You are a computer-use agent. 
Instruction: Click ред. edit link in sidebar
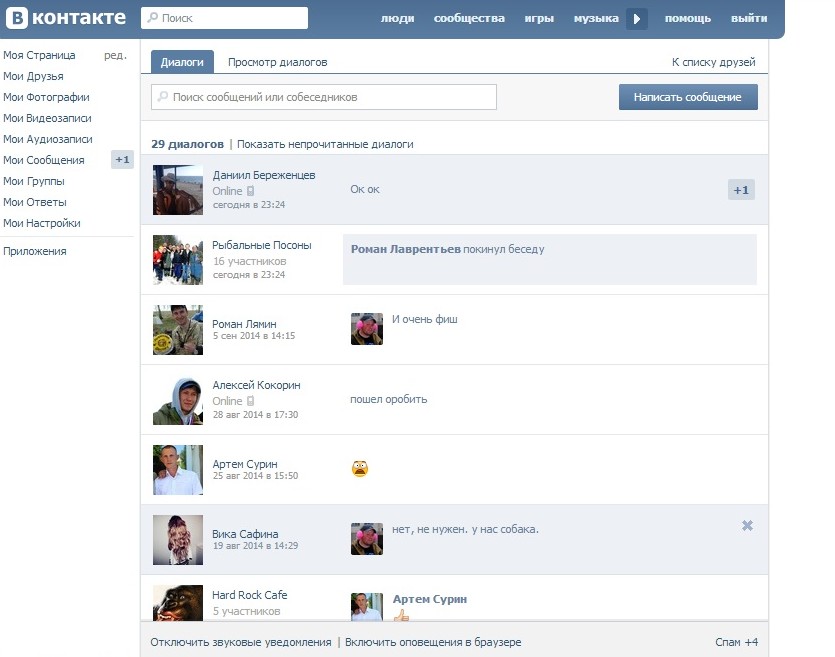(115, 55)
